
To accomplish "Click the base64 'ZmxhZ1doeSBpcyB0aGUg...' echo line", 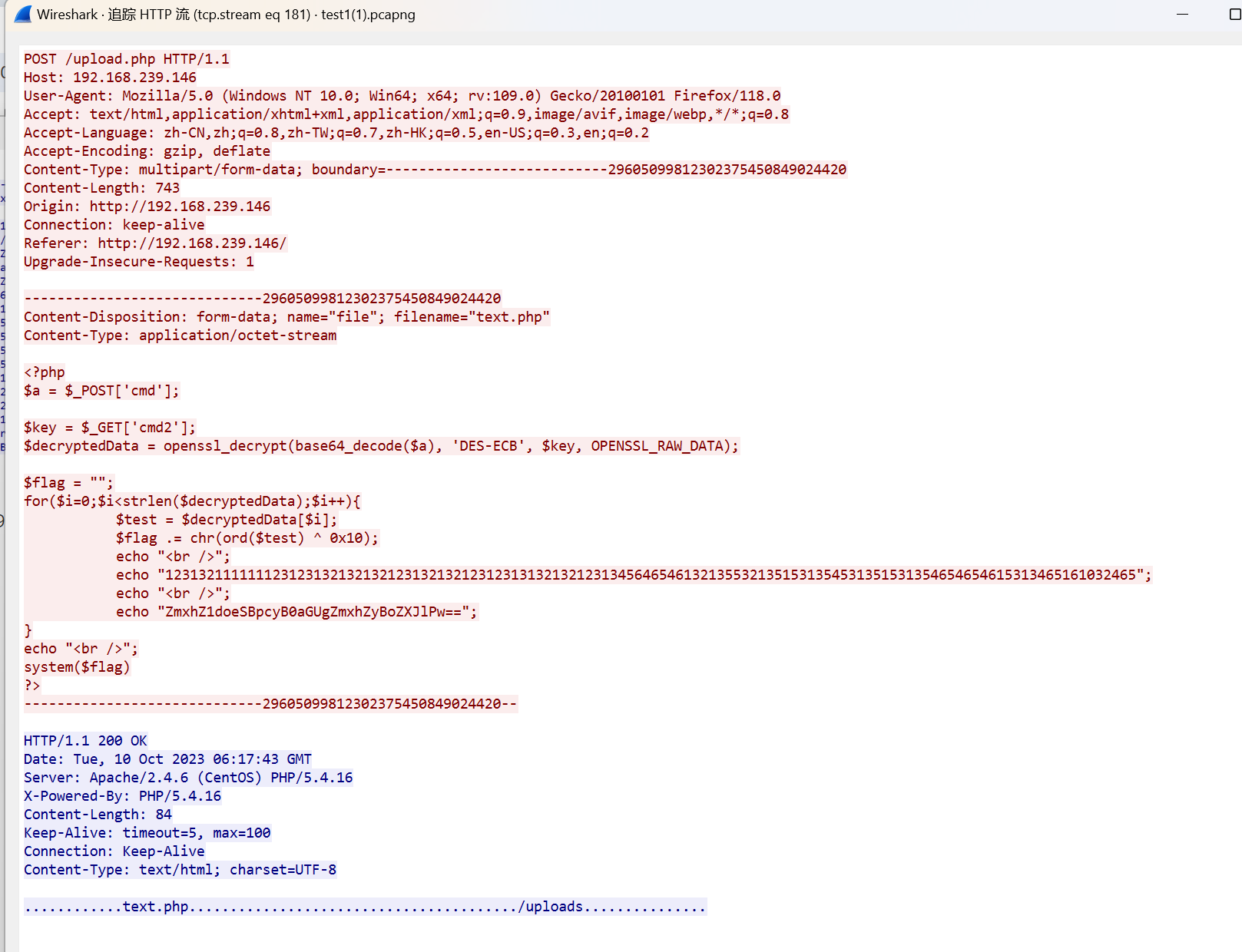I will click(296, 612).
